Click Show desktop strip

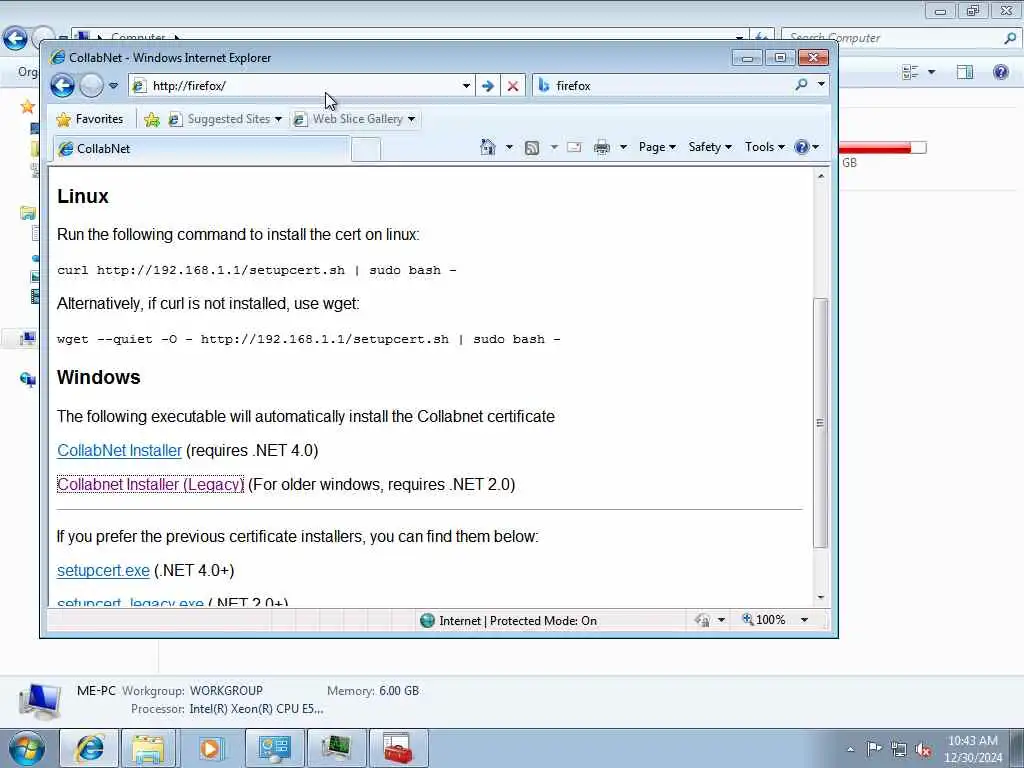[1017, 748]
